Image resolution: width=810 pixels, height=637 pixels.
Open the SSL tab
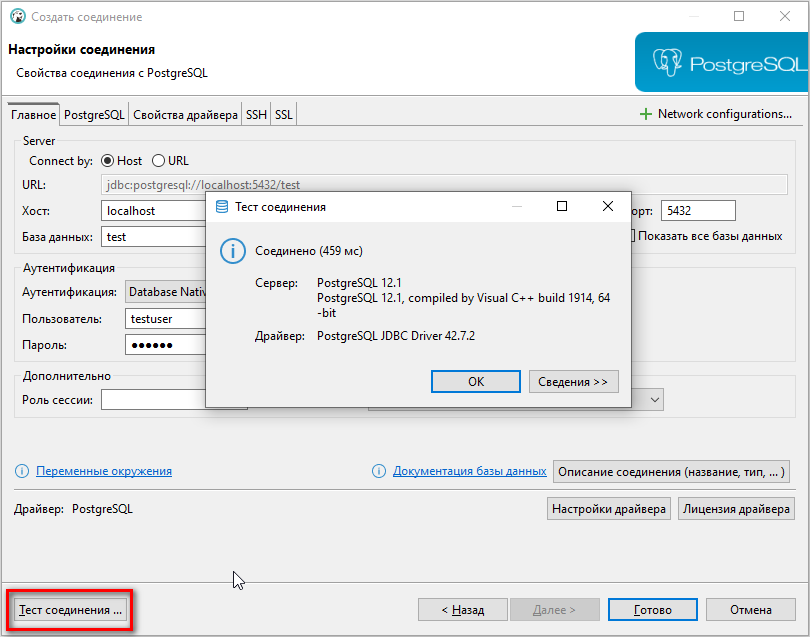click(x=284, y=115)
